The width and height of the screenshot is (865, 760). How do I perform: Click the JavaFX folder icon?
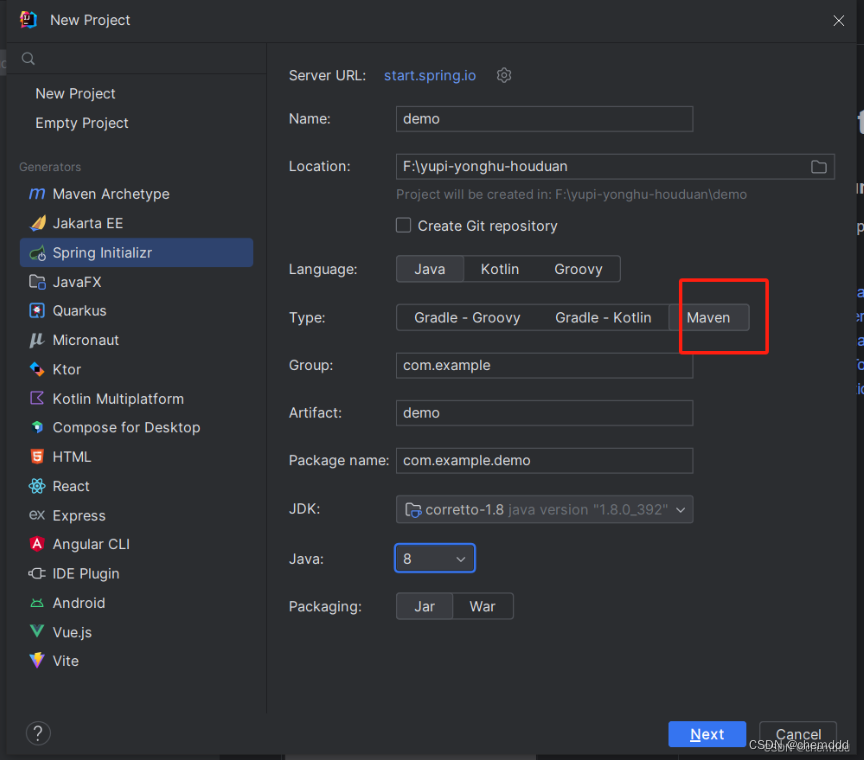tap(37, 282)
